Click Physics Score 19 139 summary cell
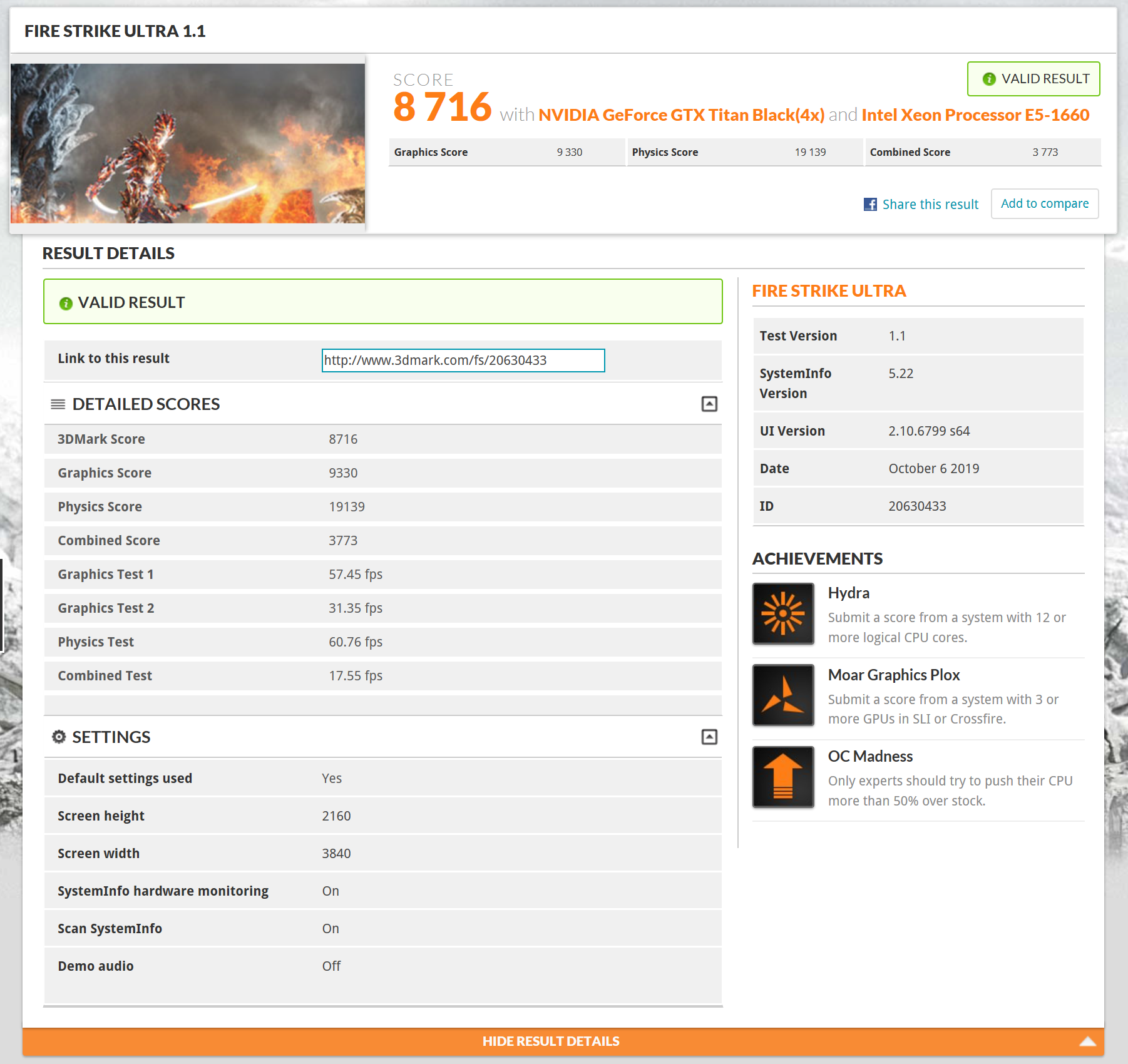1128x1064 pixels. pyautogui.click(x=745, y=152)
